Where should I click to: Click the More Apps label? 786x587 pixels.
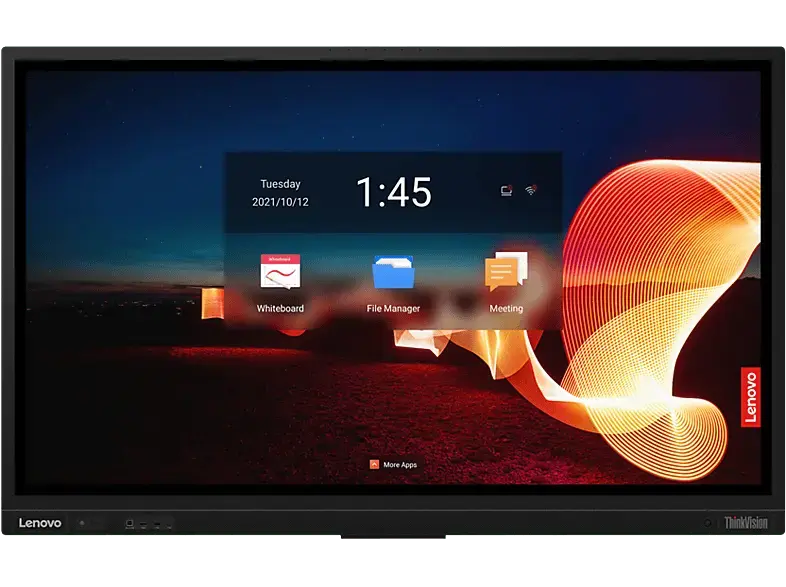click(x=400, y=465)
